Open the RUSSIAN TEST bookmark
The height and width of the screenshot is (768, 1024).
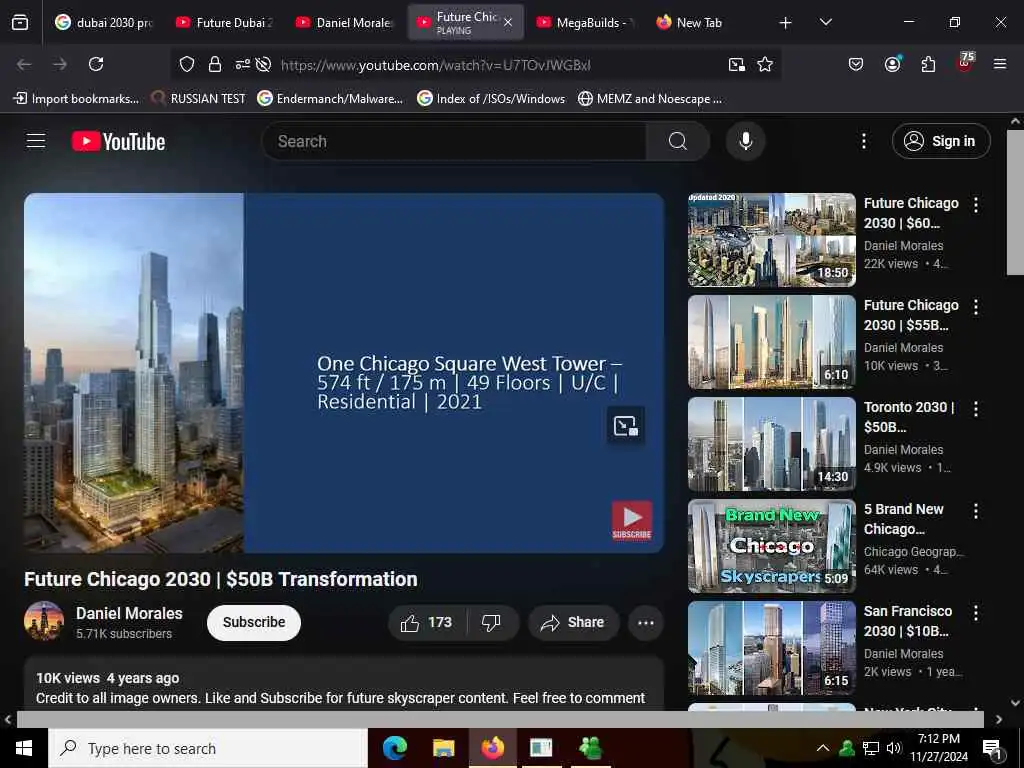(199, 99)
